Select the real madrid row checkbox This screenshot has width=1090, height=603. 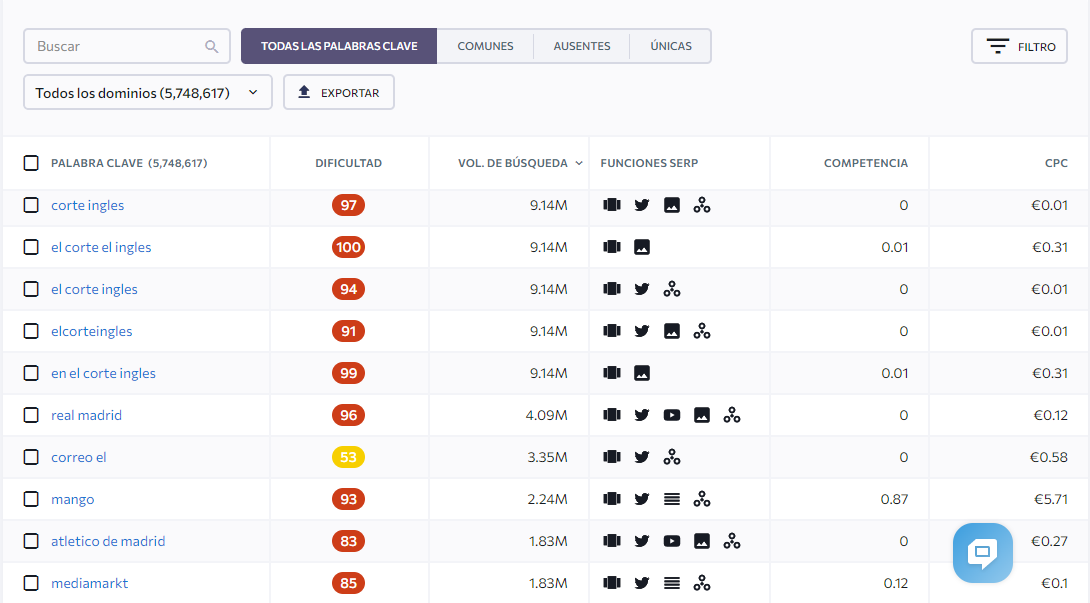pos(31,415)
